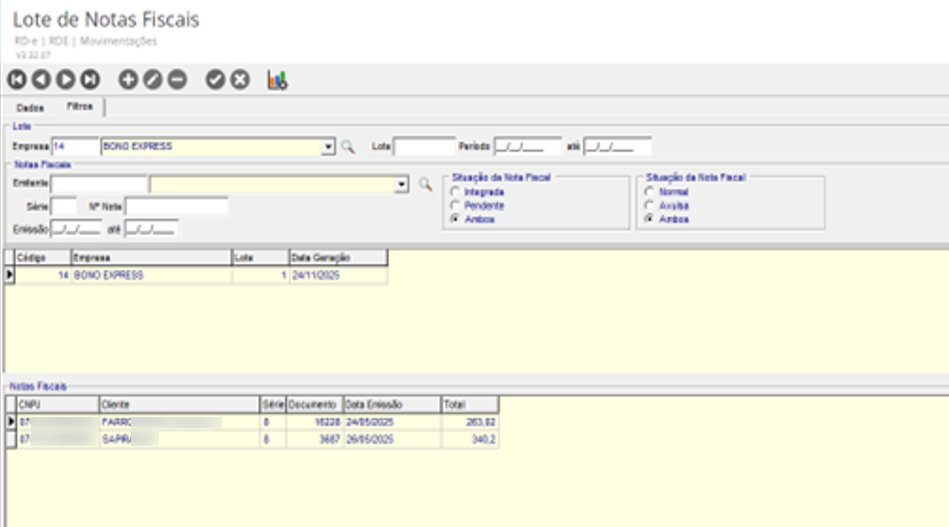Click the Lote column header in grid
949x527 pixels.
(261, 258)
